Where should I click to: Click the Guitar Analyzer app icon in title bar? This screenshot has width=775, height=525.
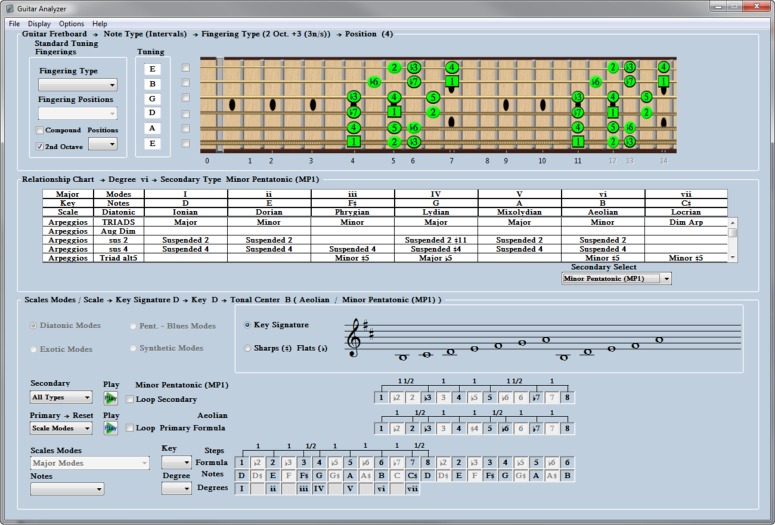tap(9, 8)
